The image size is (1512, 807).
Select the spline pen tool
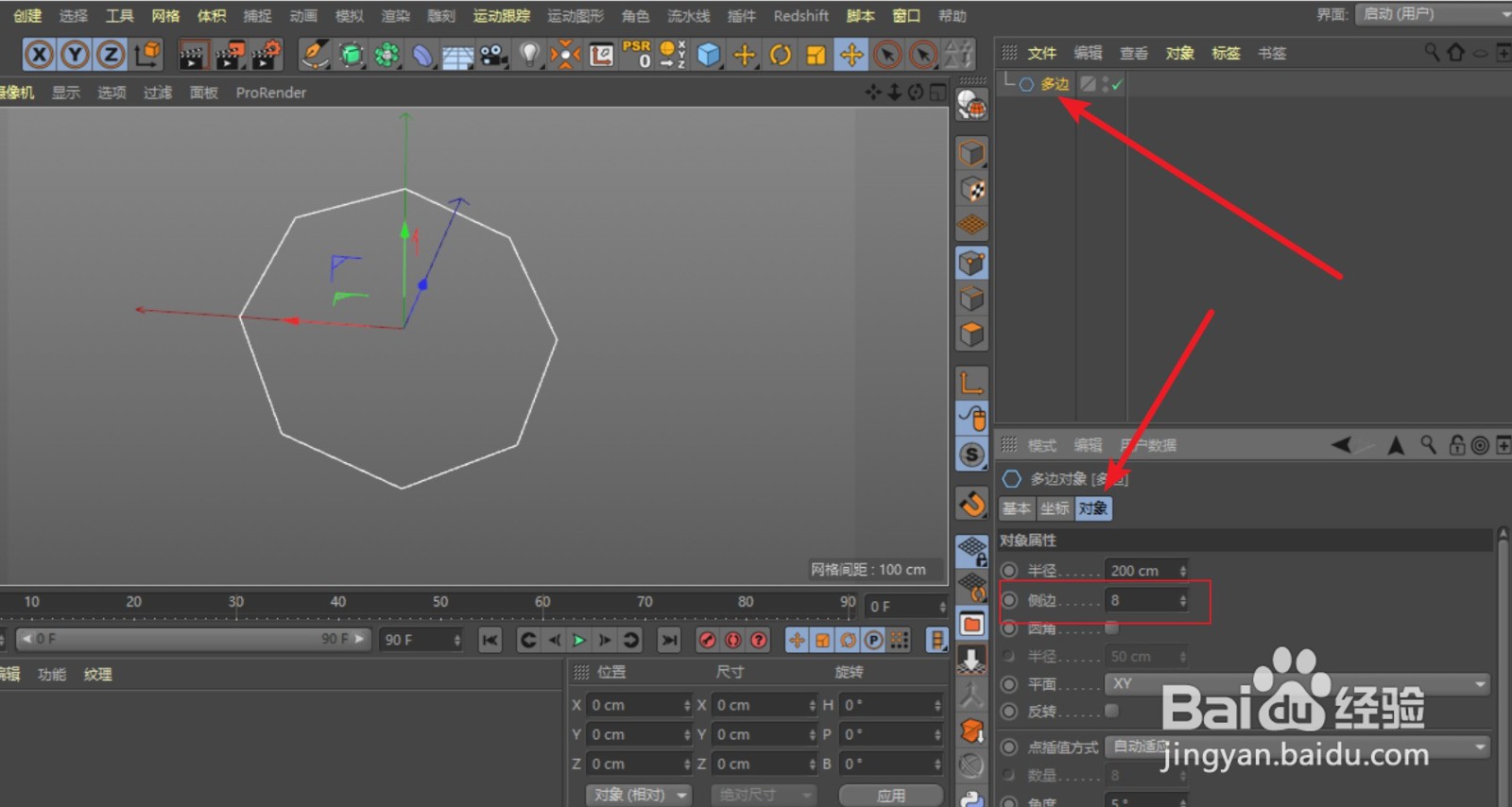pyautogui.click(x=314, y=55)
